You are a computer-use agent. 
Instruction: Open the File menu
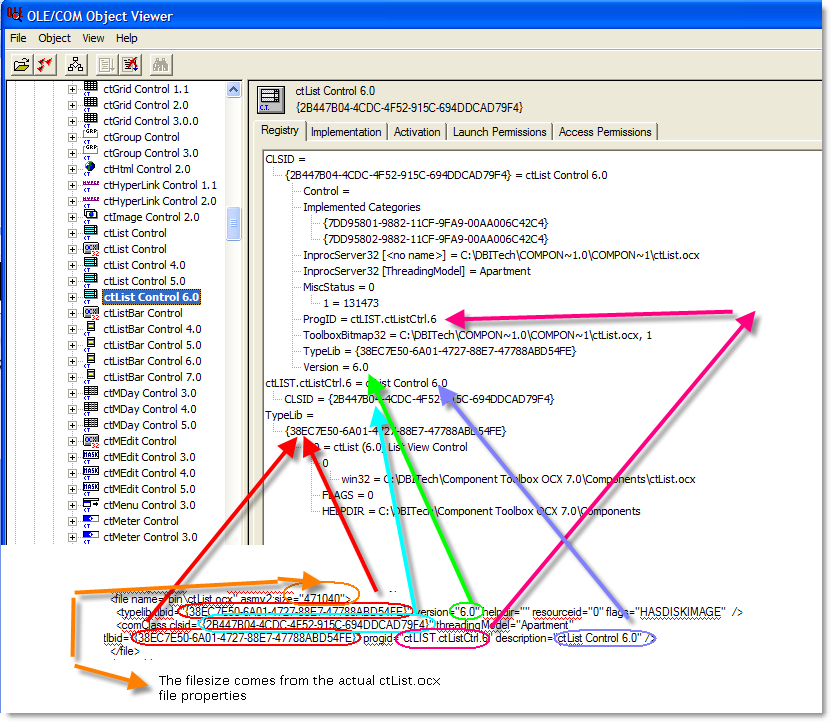(x=18, y=38)
